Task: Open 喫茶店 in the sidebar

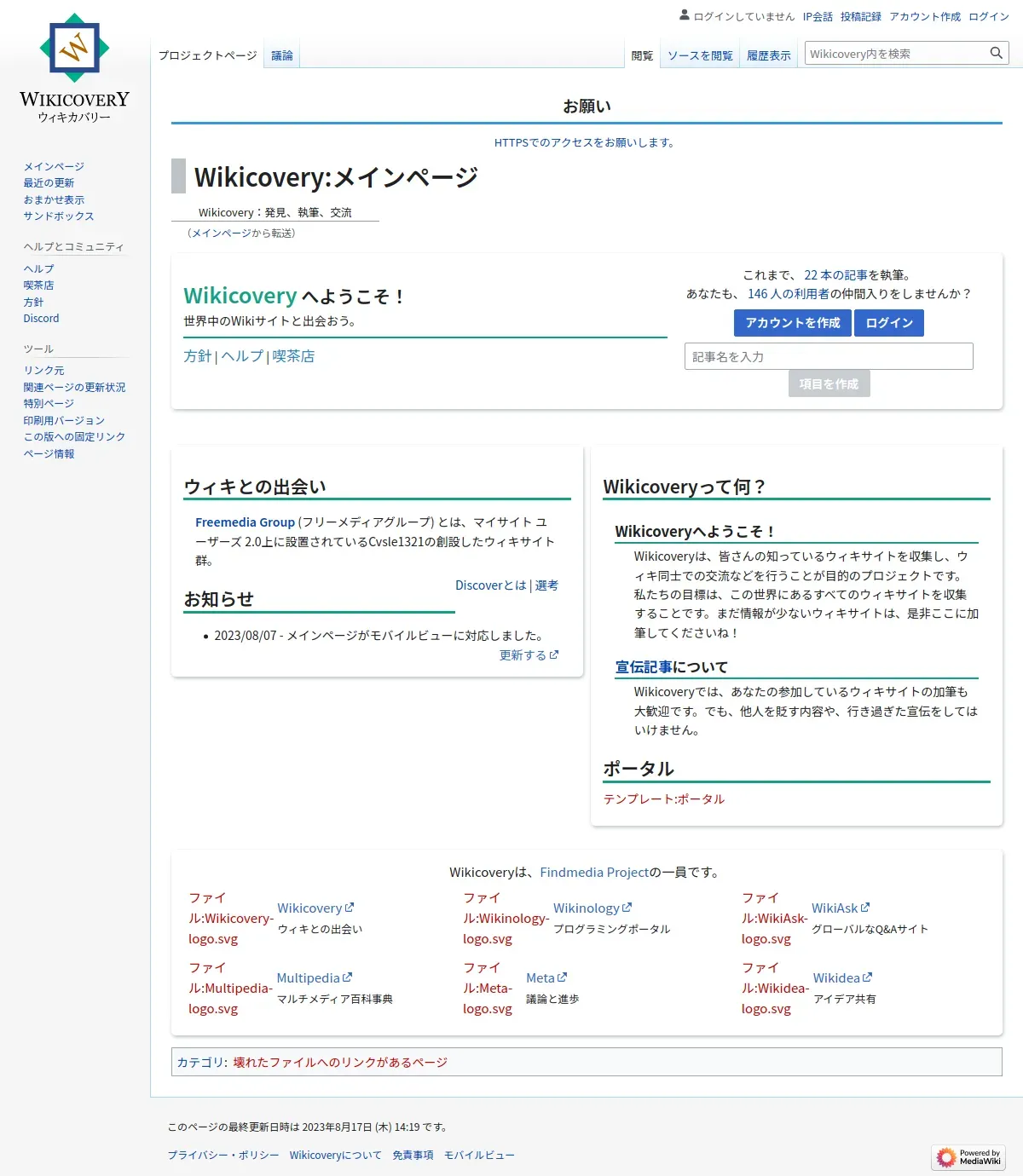Action: coord(38,285)
